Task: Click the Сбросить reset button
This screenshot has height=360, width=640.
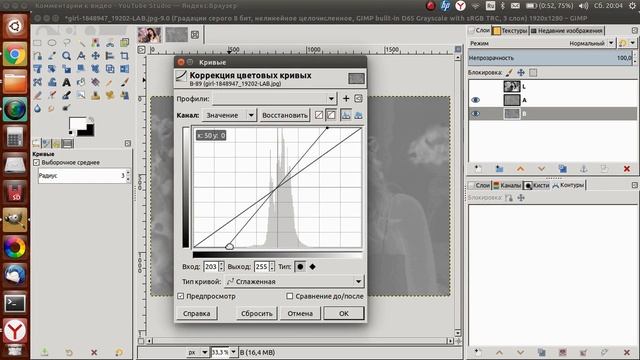Action: [x=256, y=313]
